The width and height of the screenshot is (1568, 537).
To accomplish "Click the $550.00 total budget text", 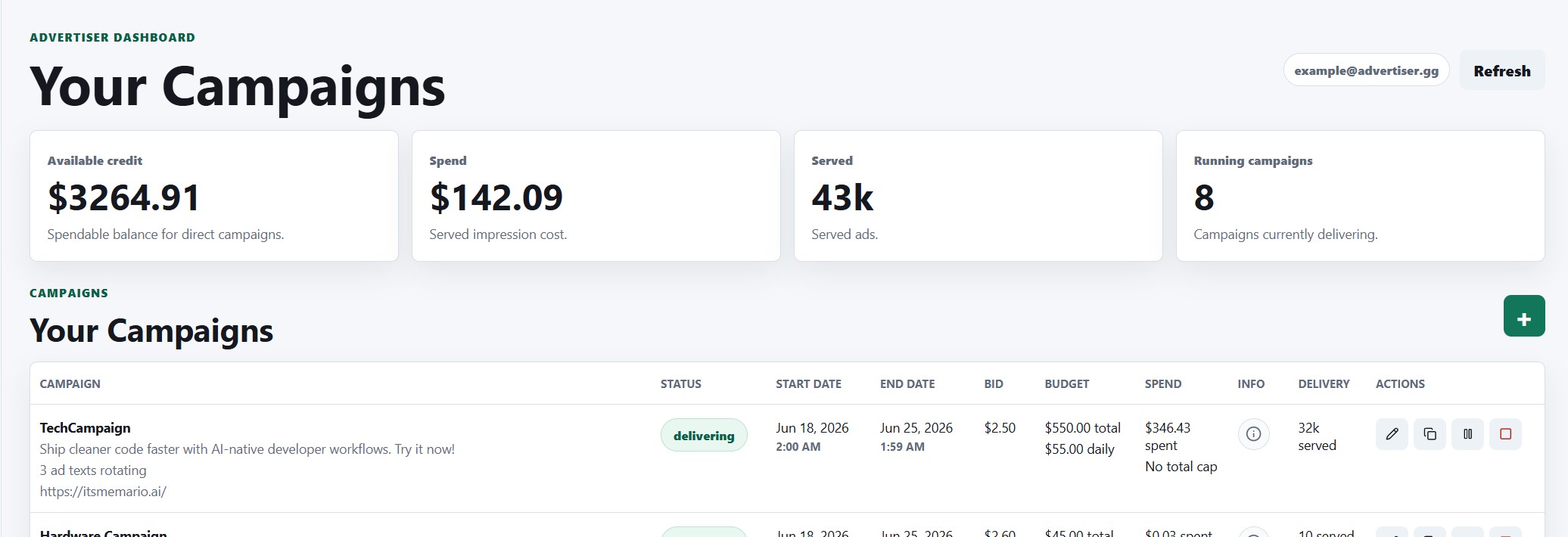I will pyautogui.click(x=1083, y=428).
